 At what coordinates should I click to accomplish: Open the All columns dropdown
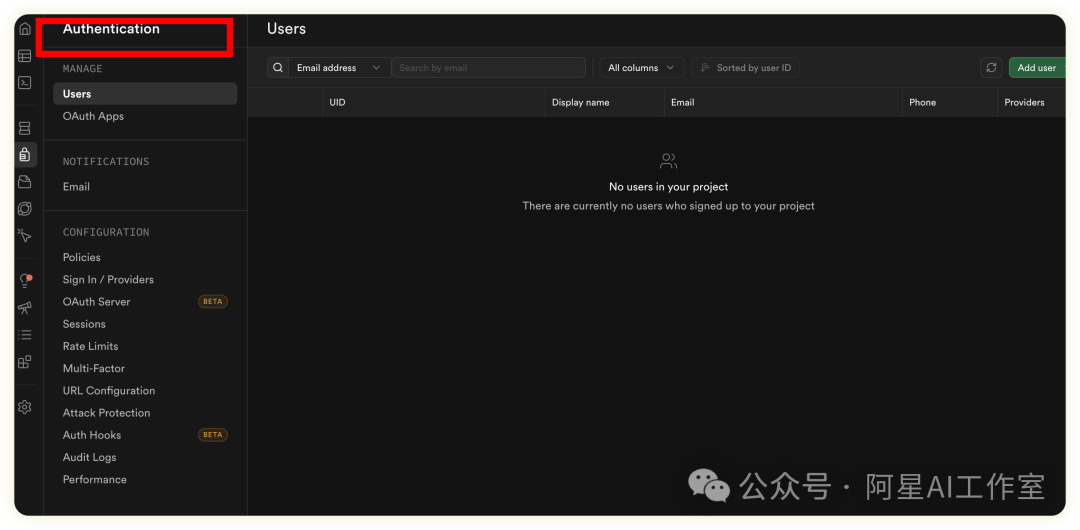point(641,68)
